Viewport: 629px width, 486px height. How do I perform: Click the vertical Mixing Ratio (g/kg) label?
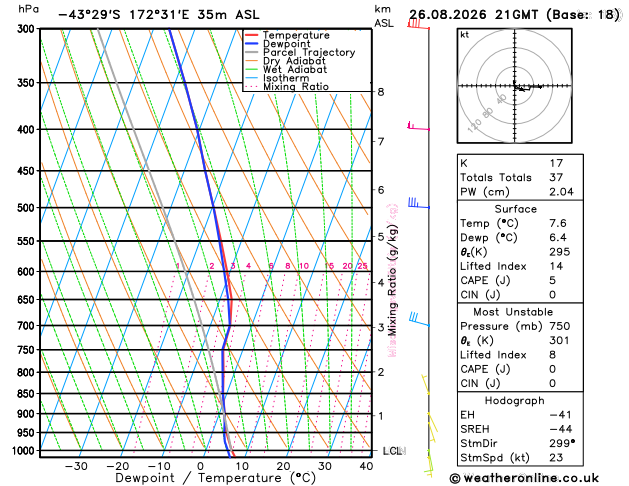coord(392,280)
